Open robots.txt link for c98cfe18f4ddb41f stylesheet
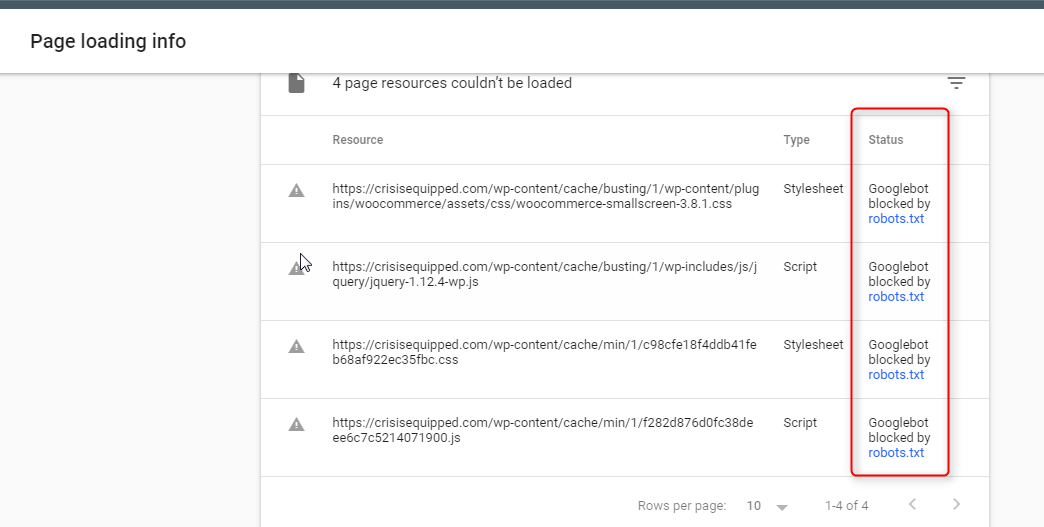 pos(896,375)
